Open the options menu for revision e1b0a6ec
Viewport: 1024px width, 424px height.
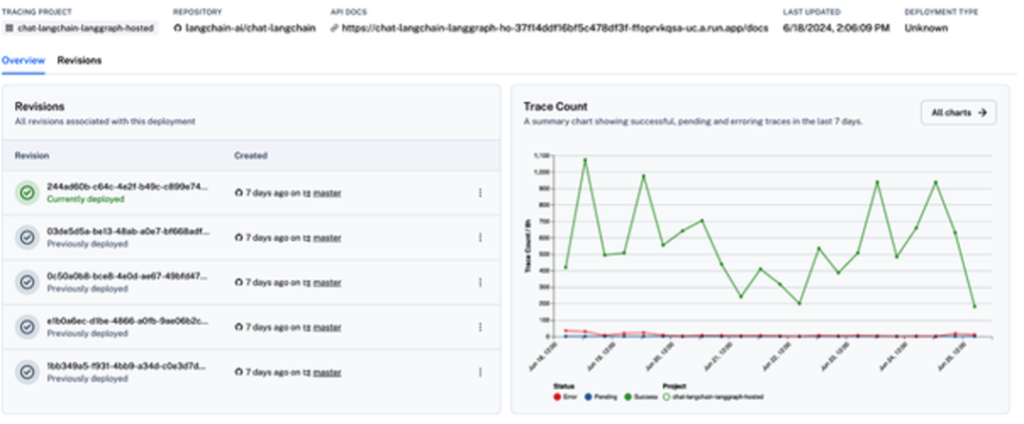pos(480,327)
